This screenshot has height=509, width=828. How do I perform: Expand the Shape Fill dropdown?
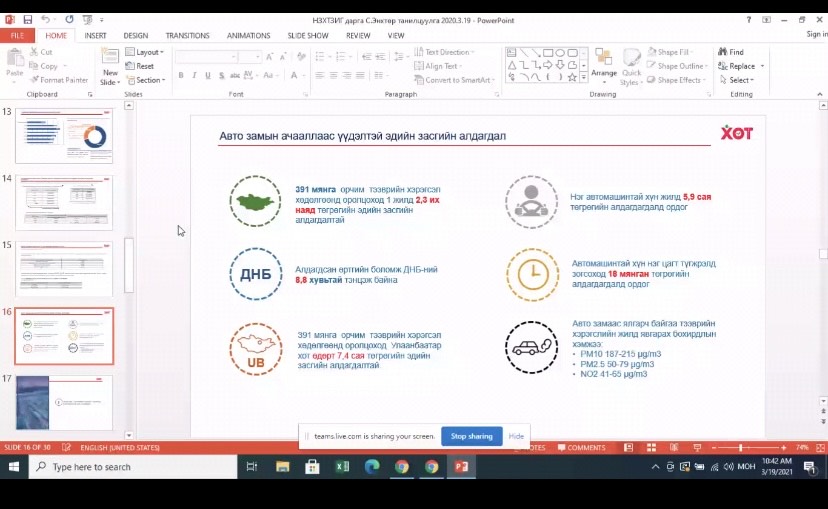[x=678, y=52]
